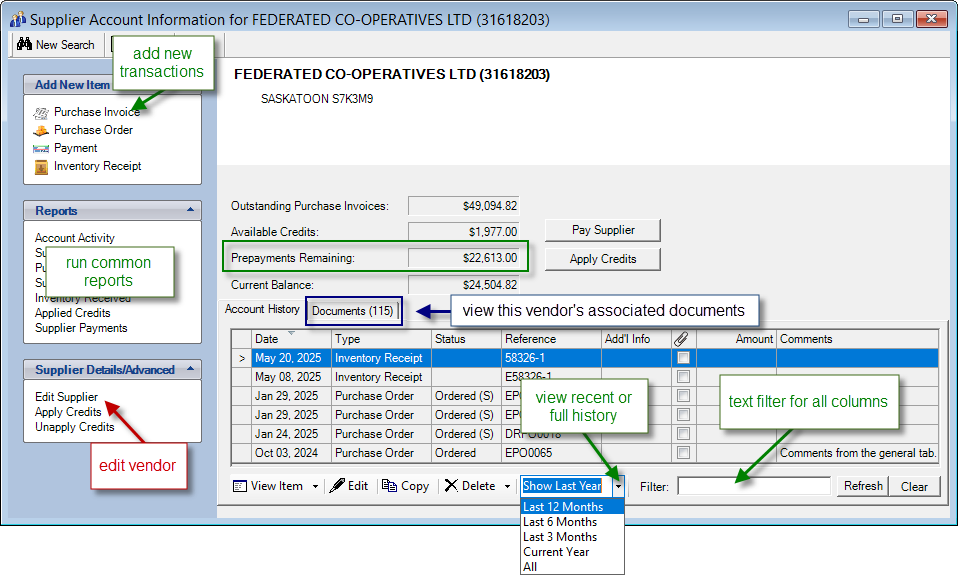Click the View Item toolbar icon

point(240,486)
